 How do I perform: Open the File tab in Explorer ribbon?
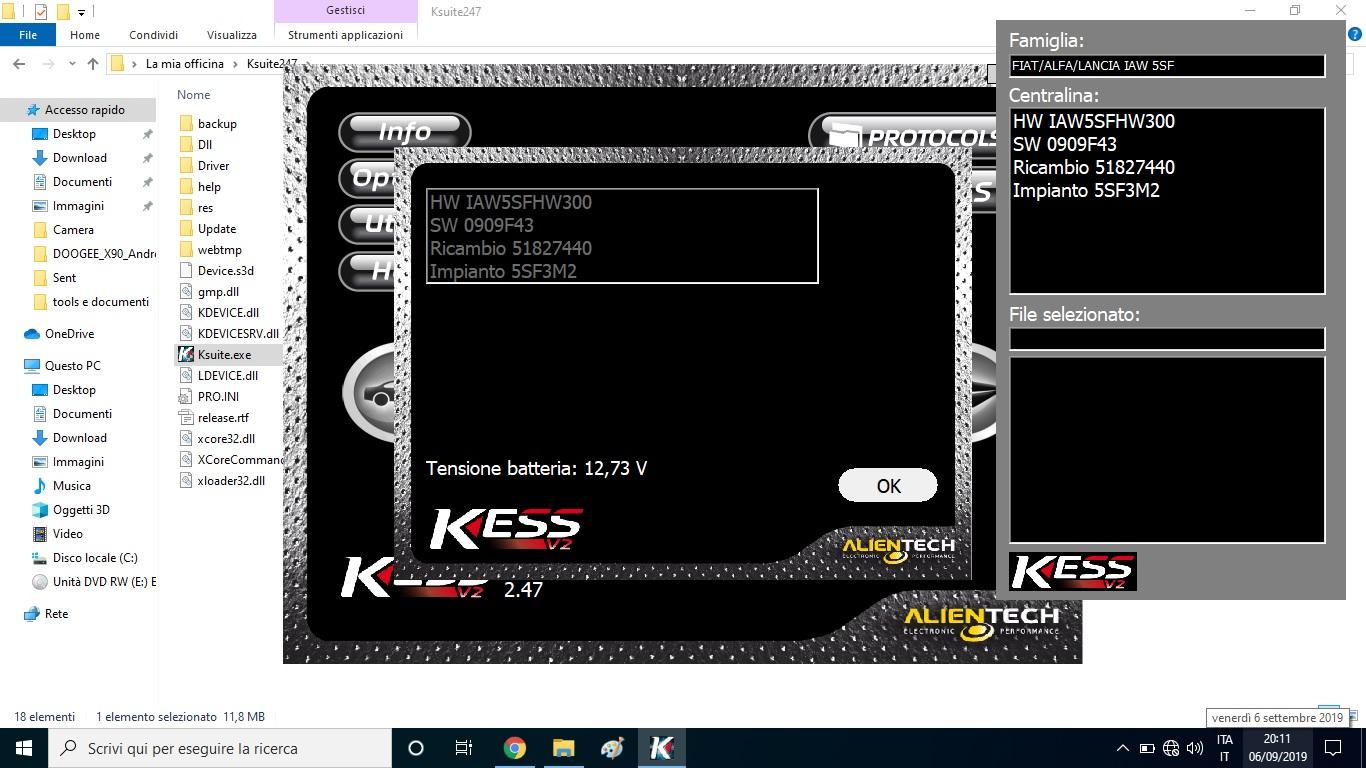[28, 34]
